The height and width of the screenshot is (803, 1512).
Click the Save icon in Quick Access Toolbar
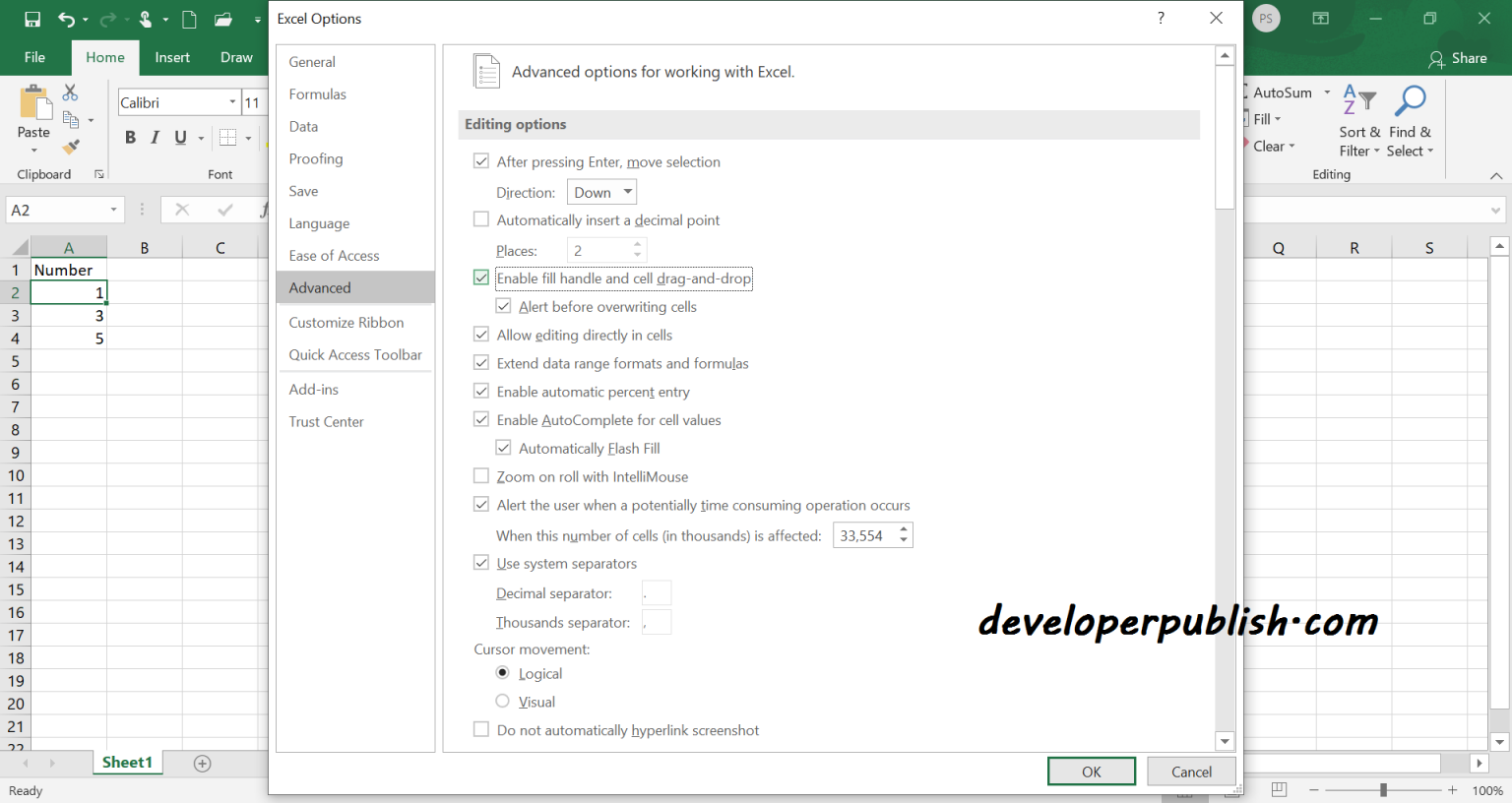[32, 19]
